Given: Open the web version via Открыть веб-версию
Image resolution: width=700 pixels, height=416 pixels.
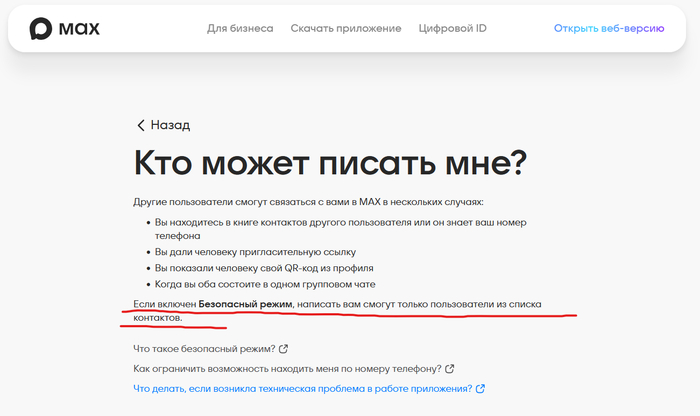Looking at the screenshot, I should click(609, 29).
